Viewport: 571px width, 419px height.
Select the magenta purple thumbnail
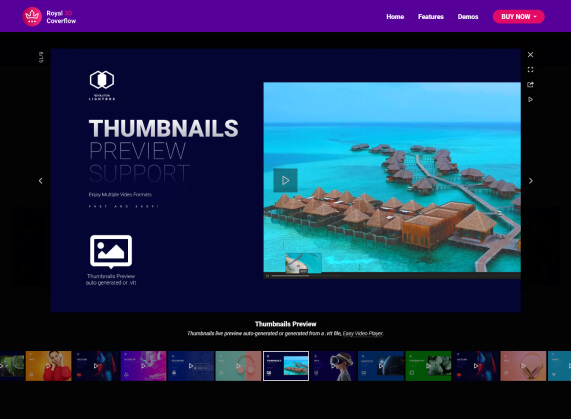143,366
